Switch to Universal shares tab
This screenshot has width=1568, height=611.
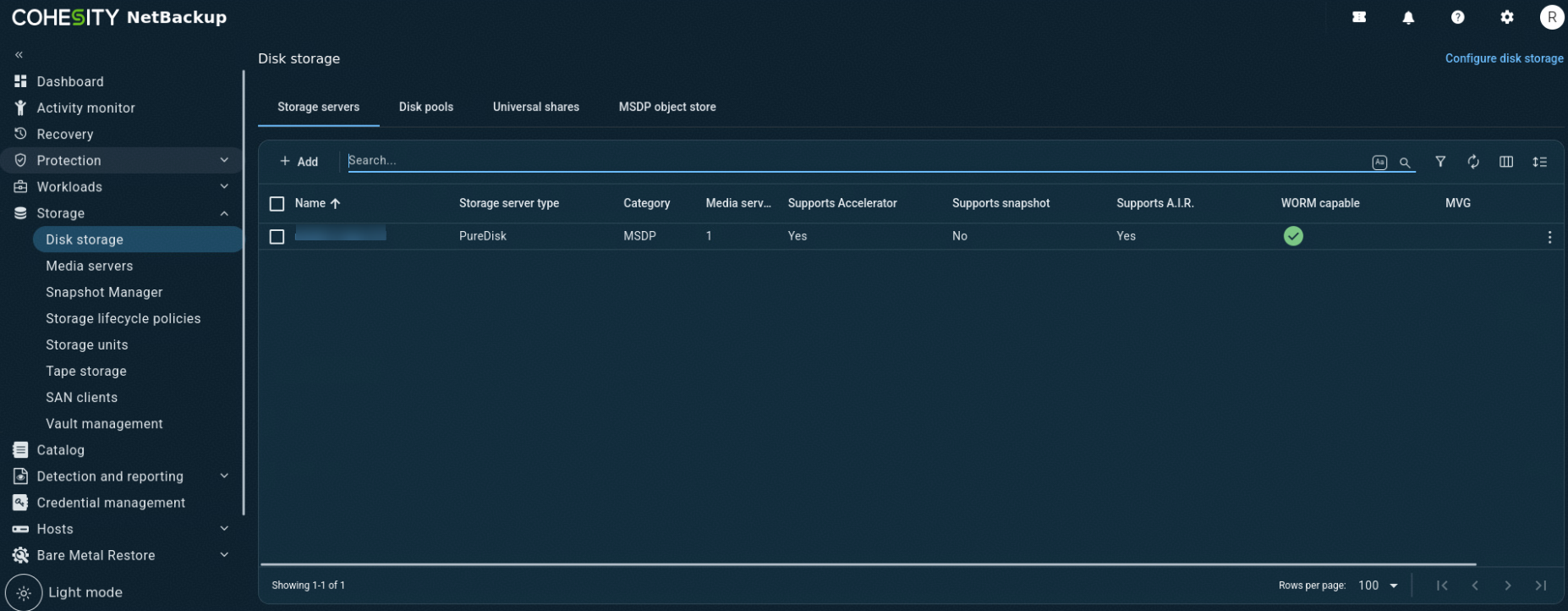(536, 107)
